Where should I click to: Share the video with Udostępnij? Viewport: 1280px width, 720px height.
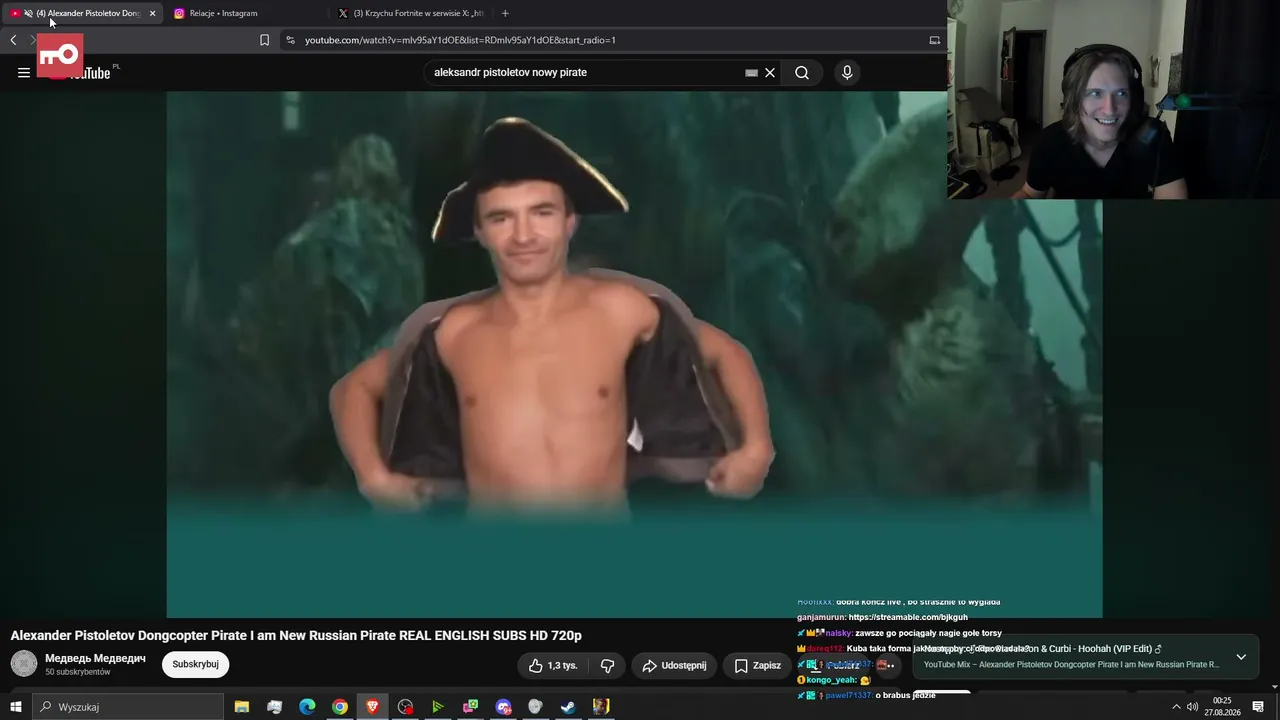pos(674,665)
